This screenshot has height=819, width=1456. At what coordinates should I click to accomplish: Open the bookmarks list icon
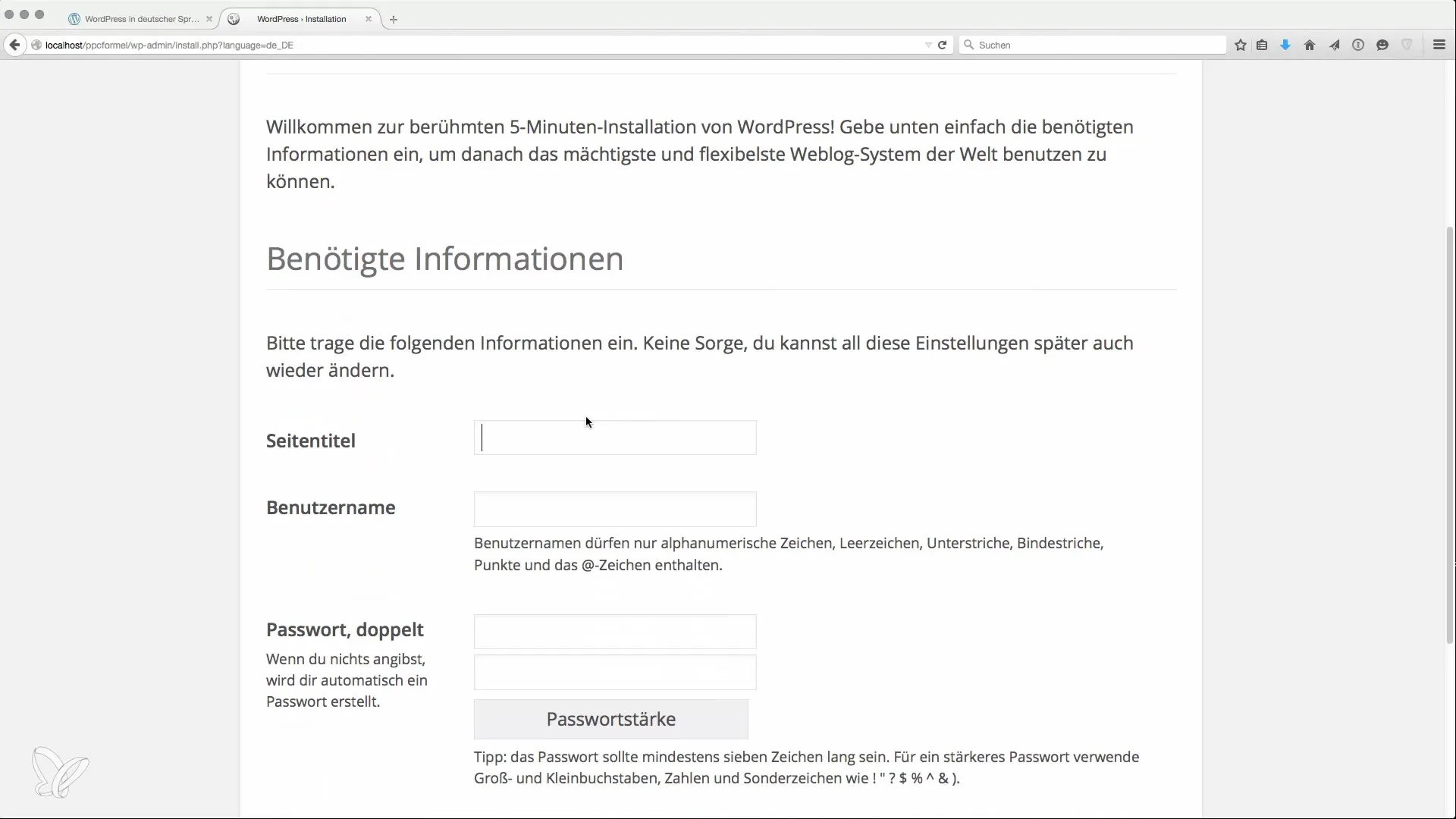click(1262, 45)
